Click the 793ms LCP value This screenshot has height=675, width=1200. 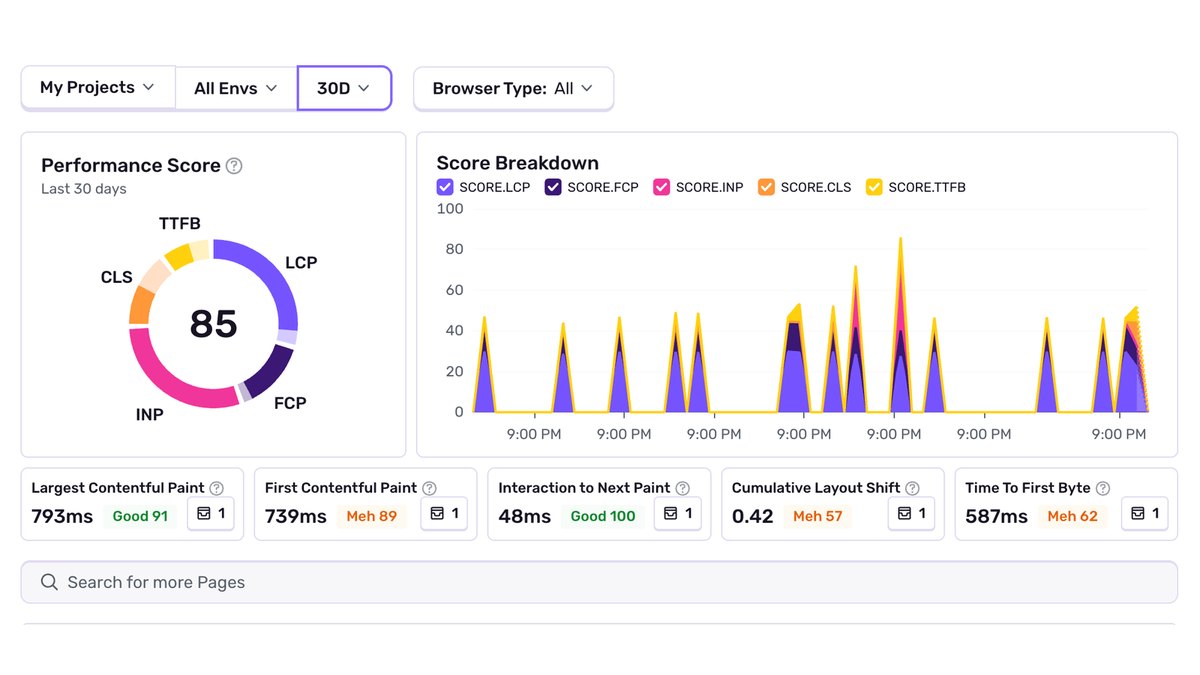(x=62, y=517)
